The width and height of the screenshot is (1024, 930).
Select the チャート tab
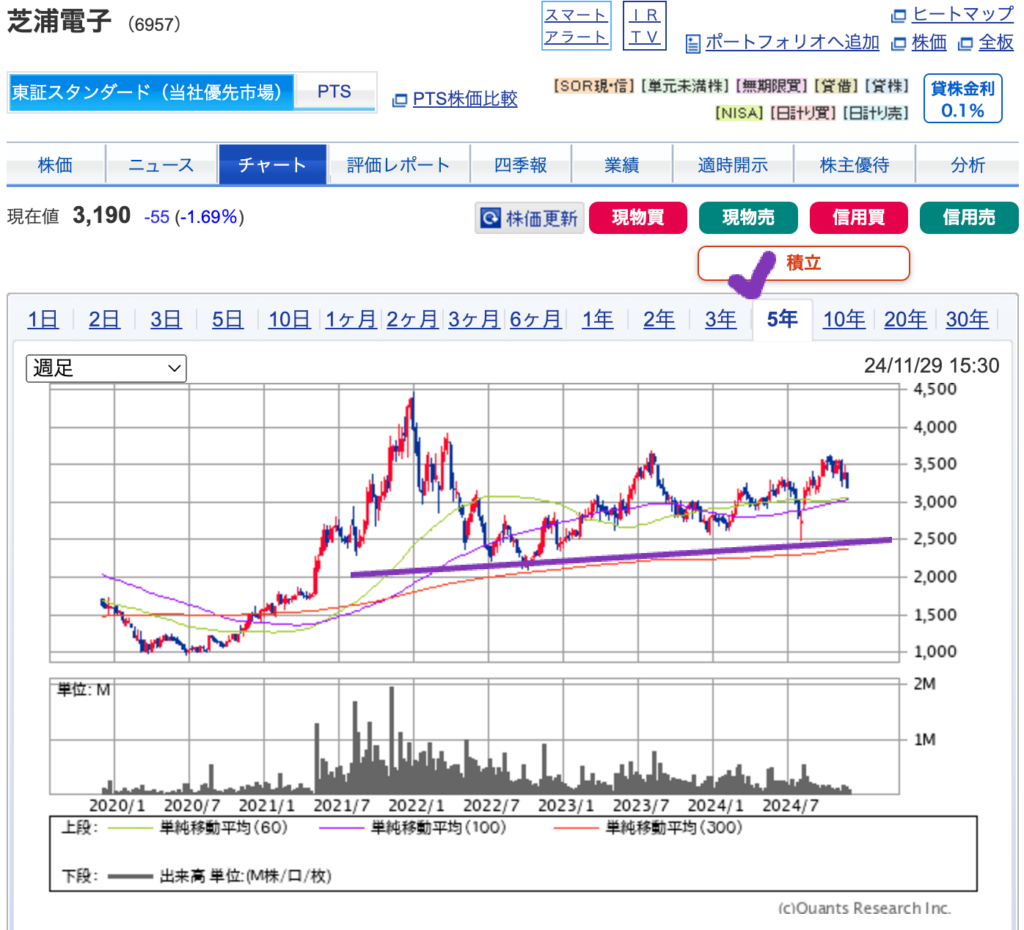click(x=272, y=165)
